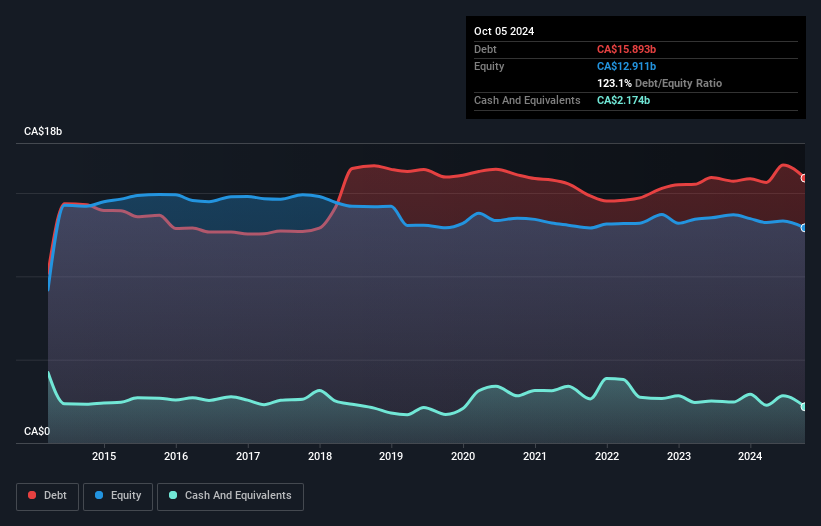Image resolution: width=821 pixels, height=526 pixels.
Task: Click the blue dot in Equity legend
Action: (99, 495)
